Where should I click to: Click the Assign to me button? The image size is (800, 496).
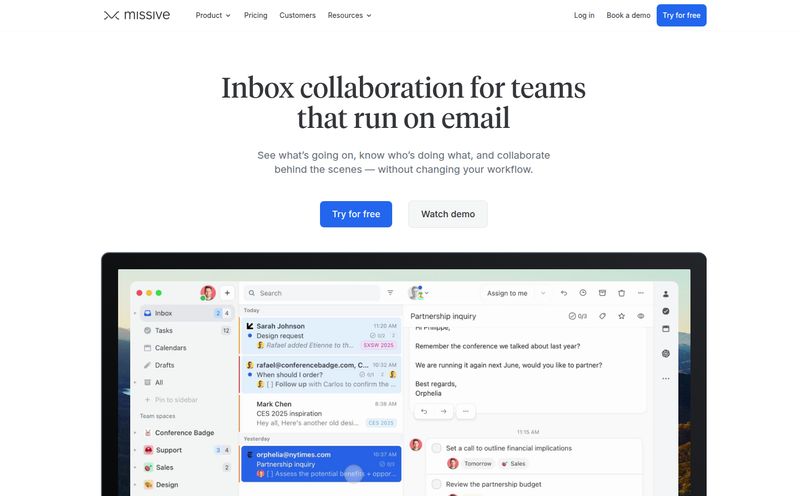click(507, 293)
